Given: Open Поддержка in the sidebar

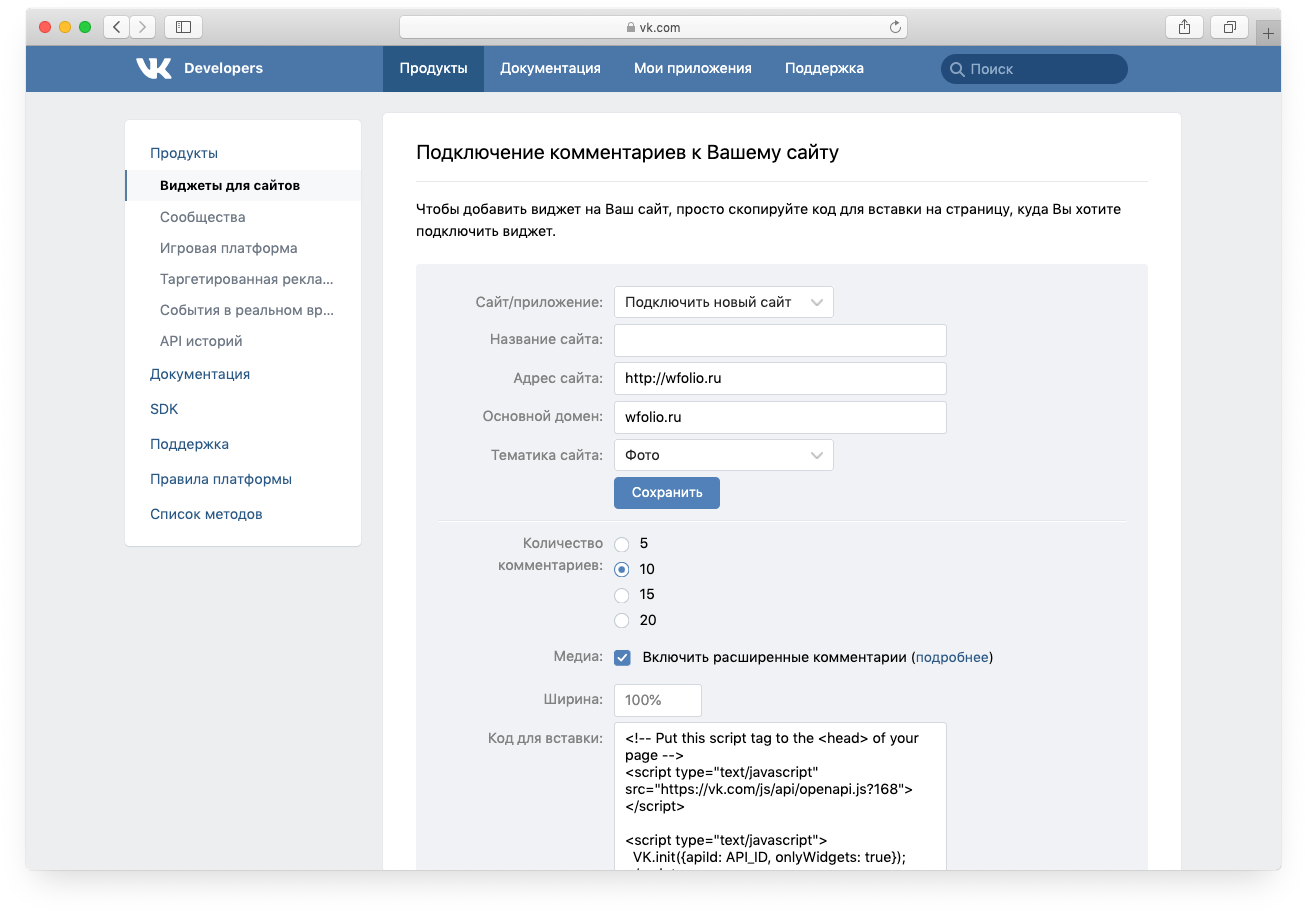Looking at the screenshot, I should click(189, 444).
